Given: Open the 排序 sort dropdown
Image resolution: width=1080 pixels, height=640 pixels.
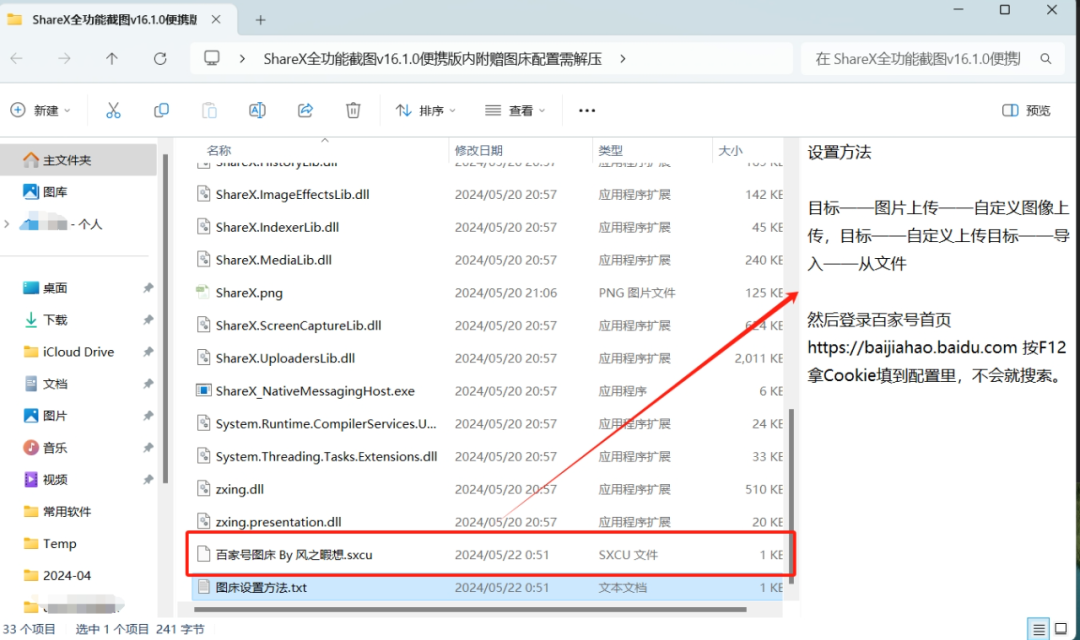Looking at the screenshot, I should [x=425, y=110].
